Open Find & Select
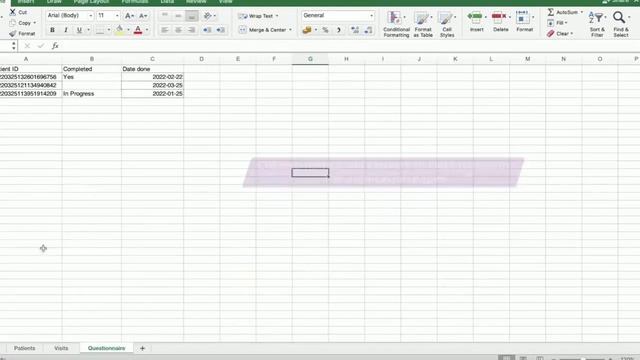 621,24
